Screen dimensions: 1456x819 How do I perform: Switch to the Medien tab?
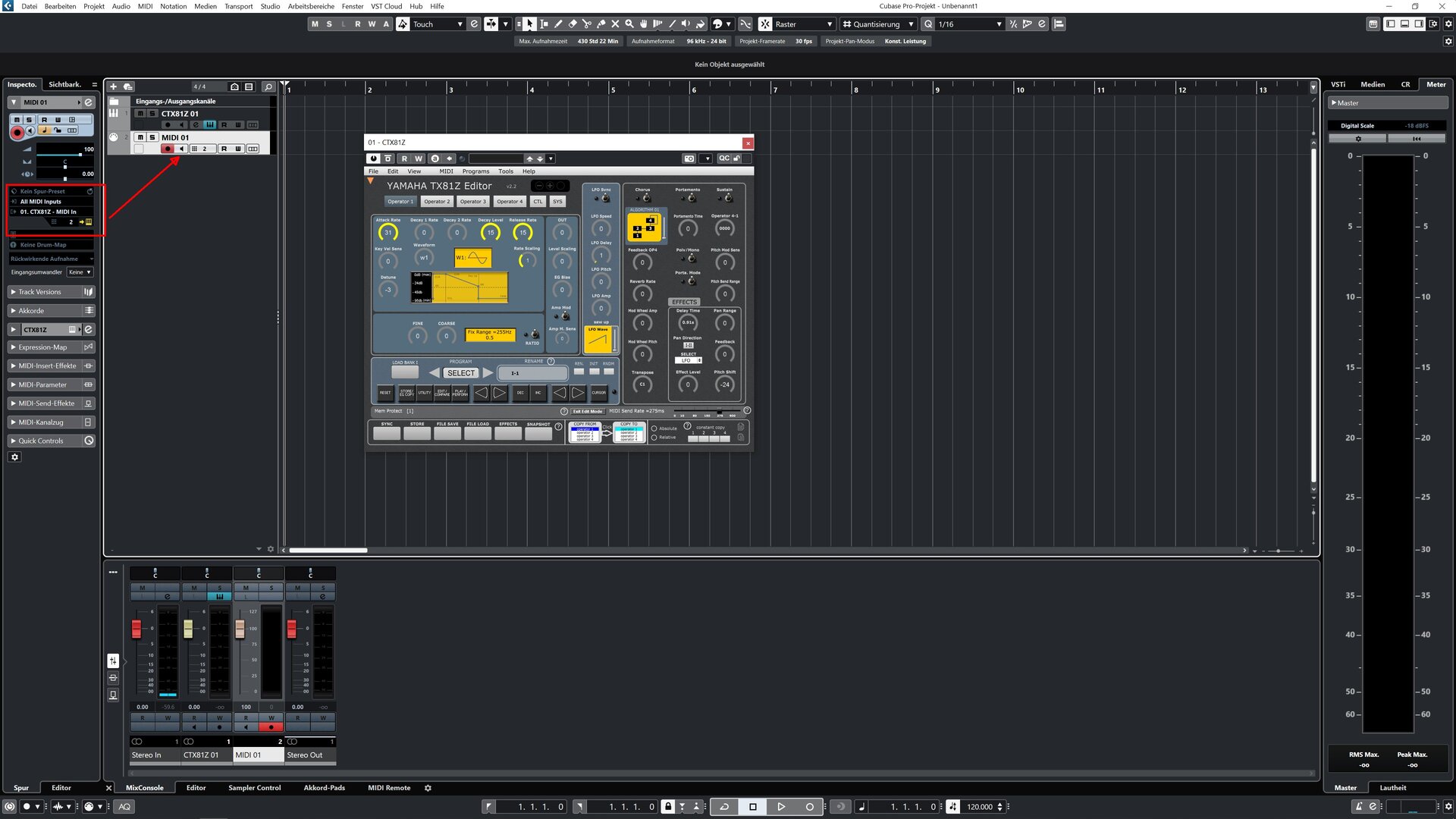pyautogui.click(x=1373, y=84)
